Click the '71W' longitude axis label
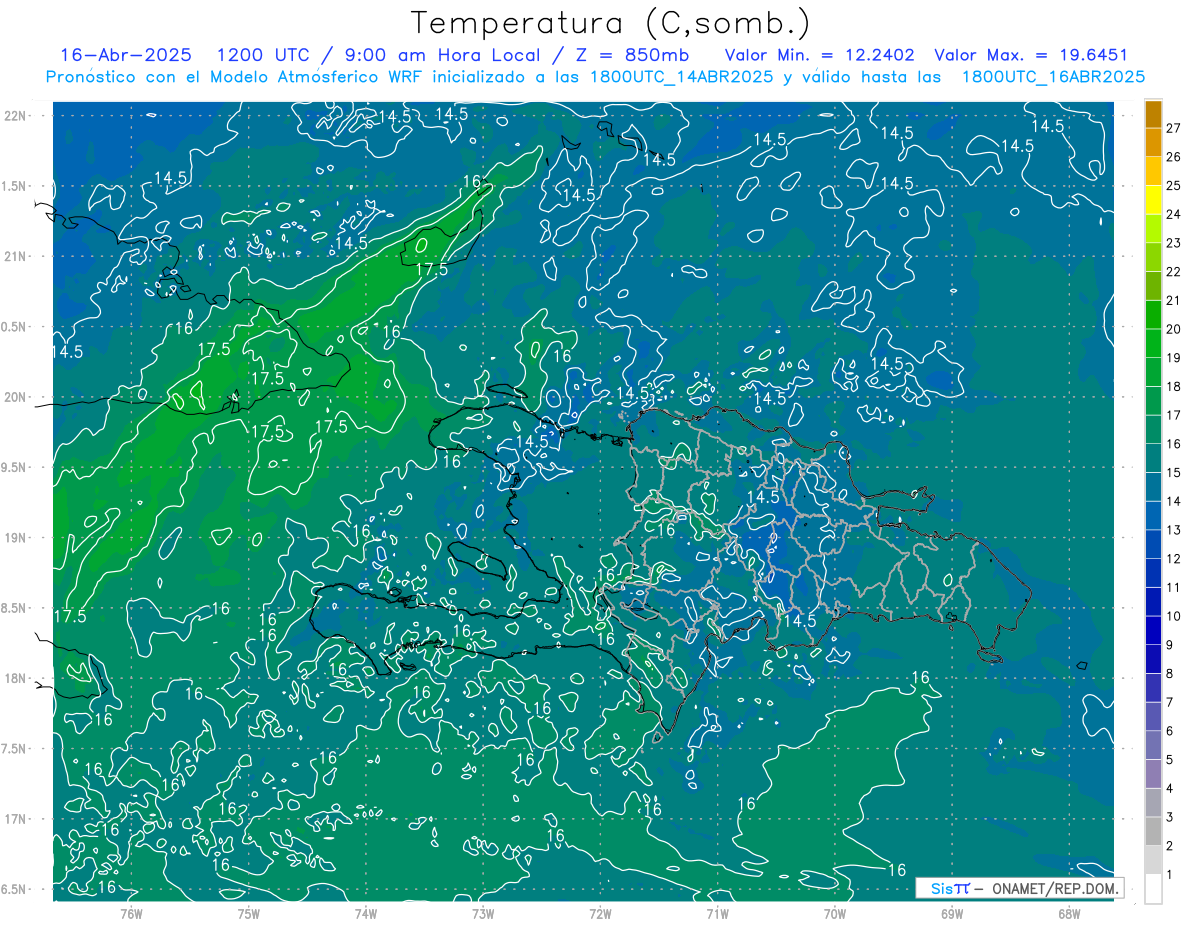Image resolution: width=1200 pixels, height=927 pixels. tap(717, 913)
